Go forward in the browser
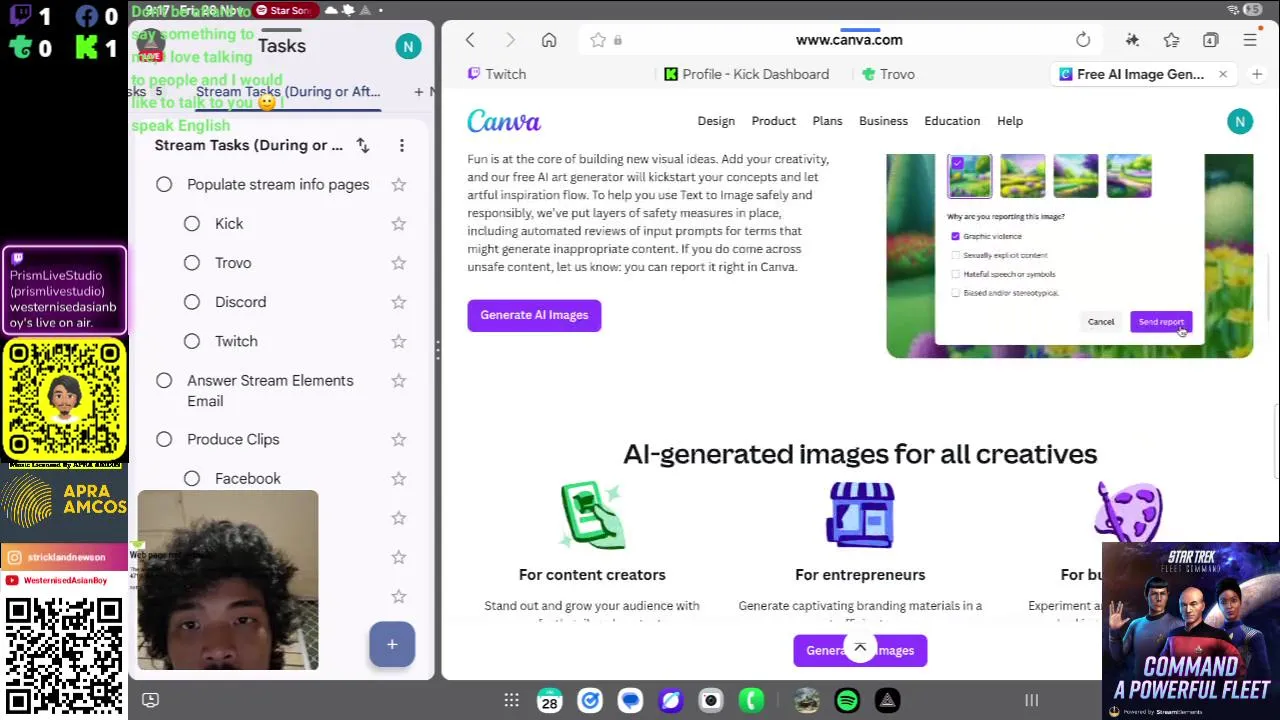Image resolution: width=1280 pixels, height=720 pixels. (x=510, y=40)
